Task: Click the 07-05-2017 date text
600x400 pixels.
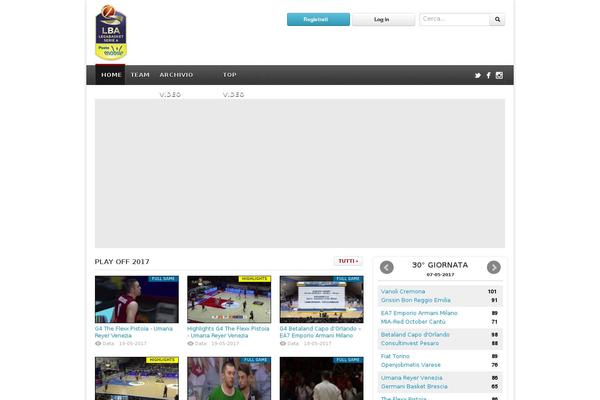Action: [x=440, y=275]
